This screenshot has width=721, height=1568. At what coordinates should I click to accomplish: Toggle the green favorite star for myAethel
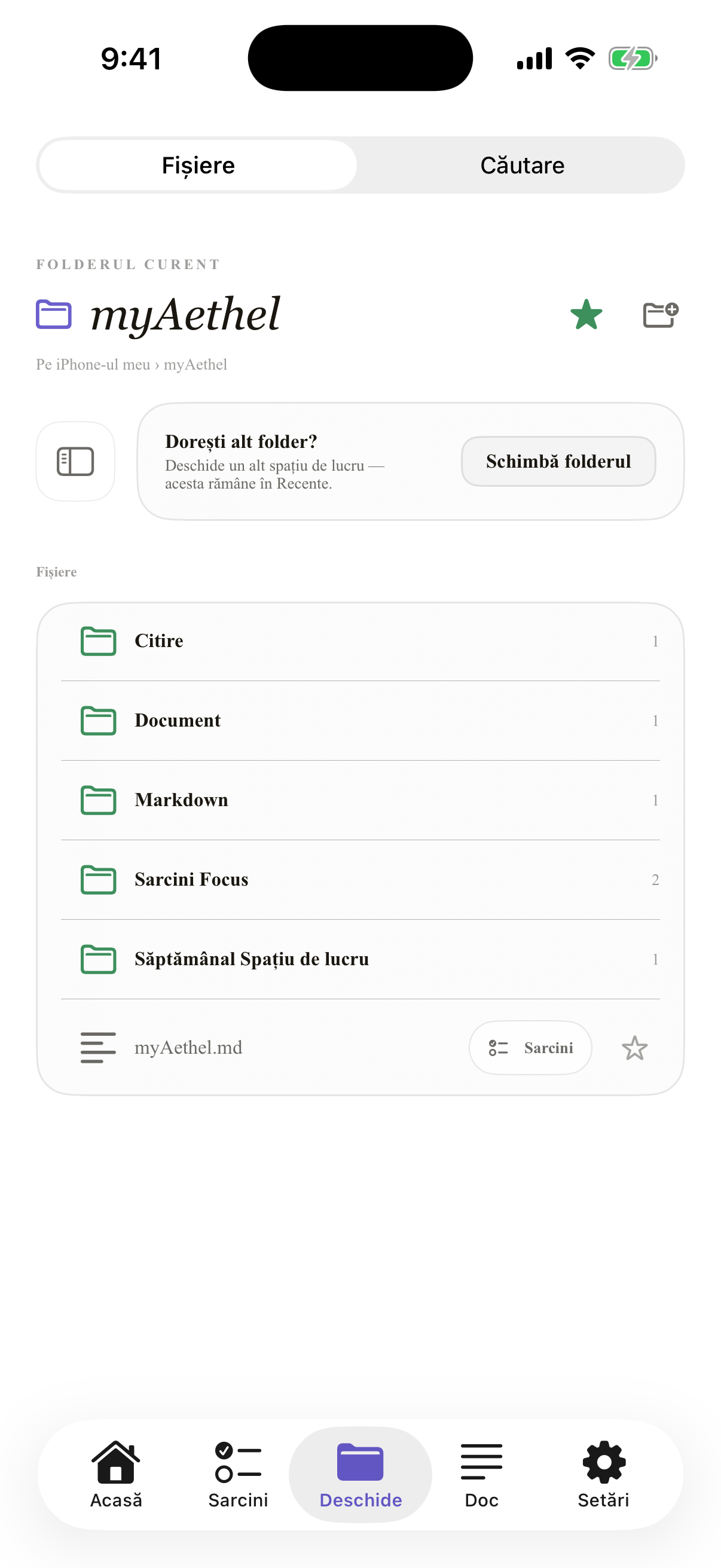click(x=586, y=315)
